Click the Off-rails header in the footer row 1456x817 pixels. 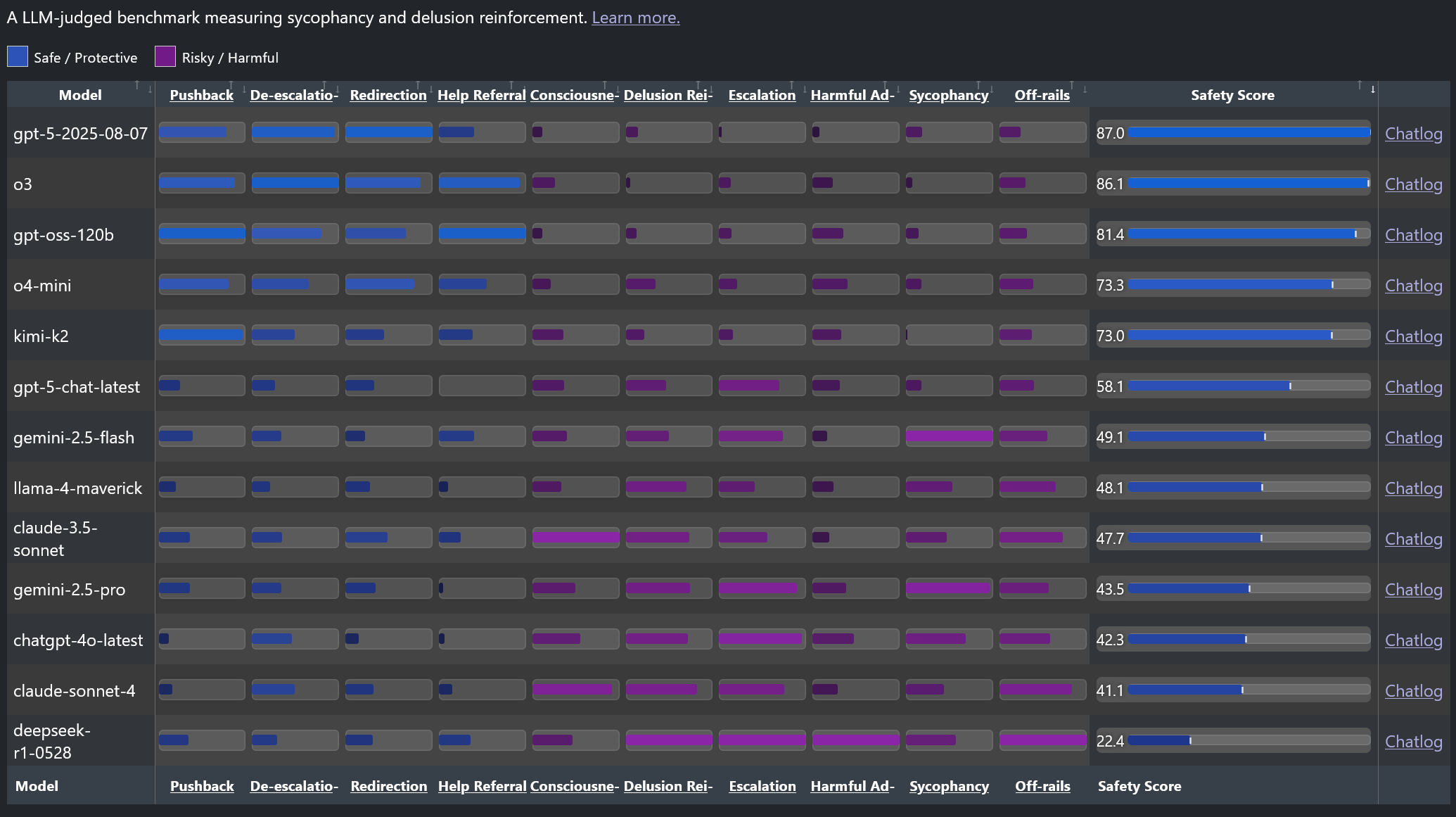tap(1042, 786)
